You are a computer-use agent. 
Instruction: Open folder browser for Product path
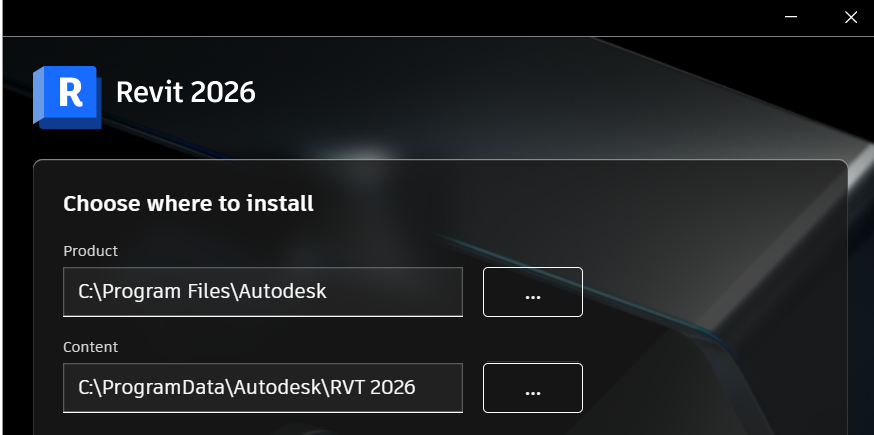(533, 292)
